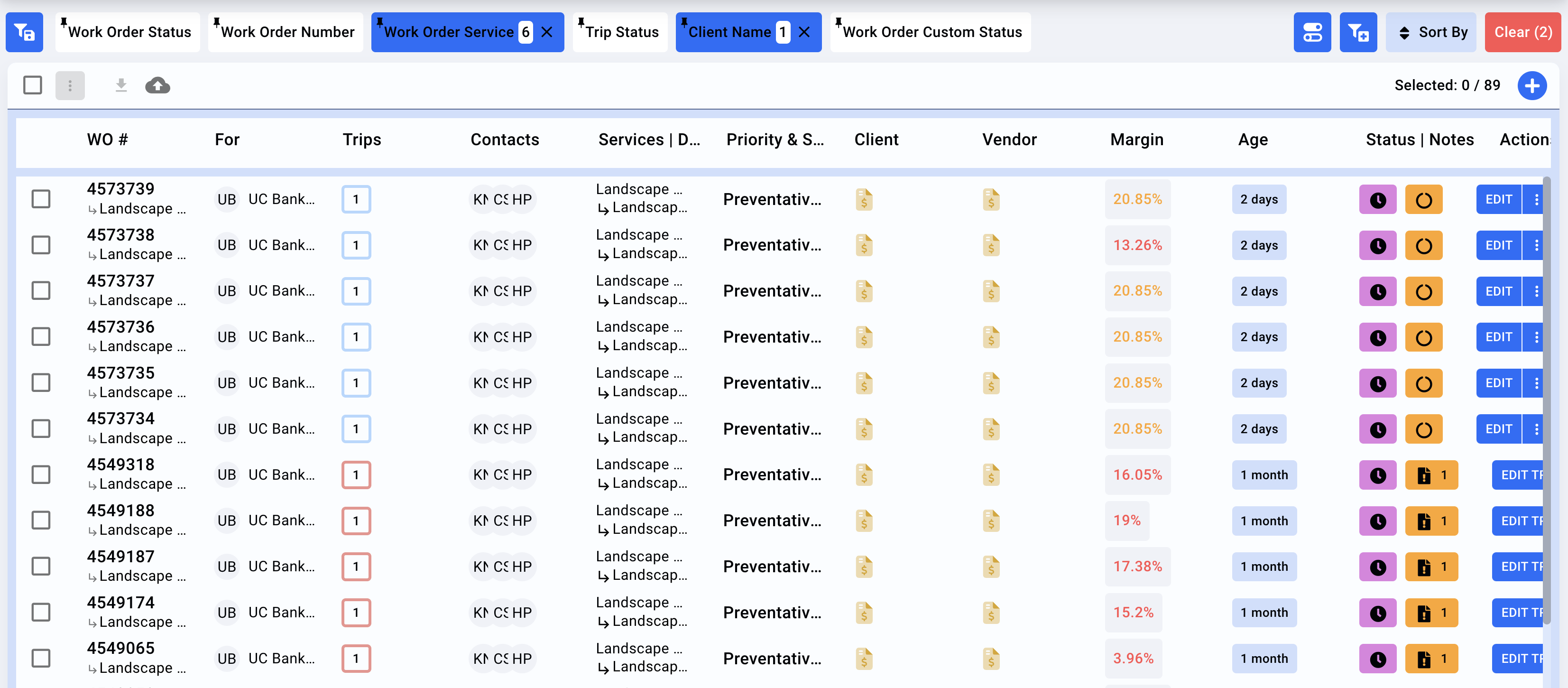The image size is (1568, 688).
Task: Check the checkbox for WO 4549065
Action: pyautogui.click(x=41, y=658)
